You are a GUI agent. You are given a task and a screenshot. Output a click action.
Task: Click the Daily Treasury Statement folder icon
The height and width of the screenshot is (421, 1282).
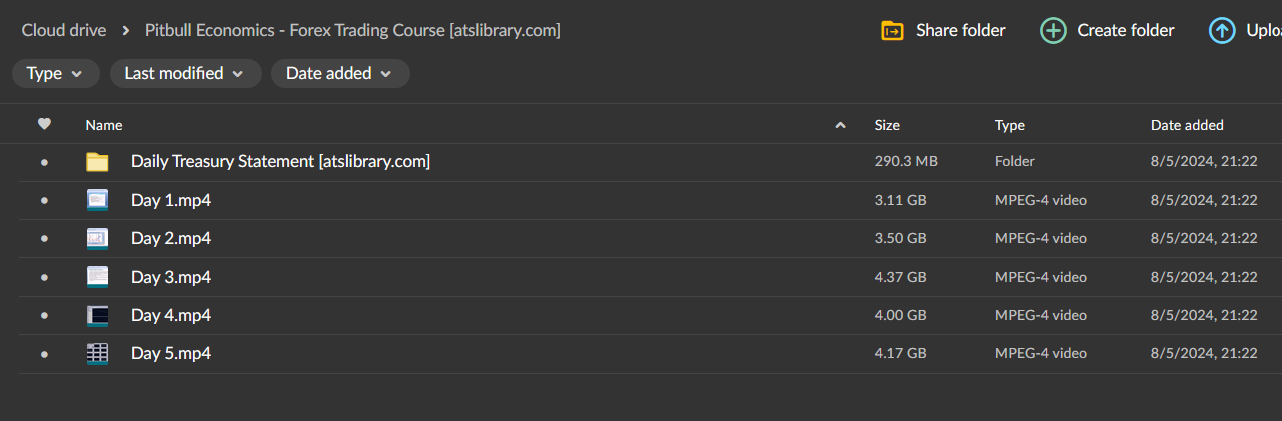(x=97, y=162)
